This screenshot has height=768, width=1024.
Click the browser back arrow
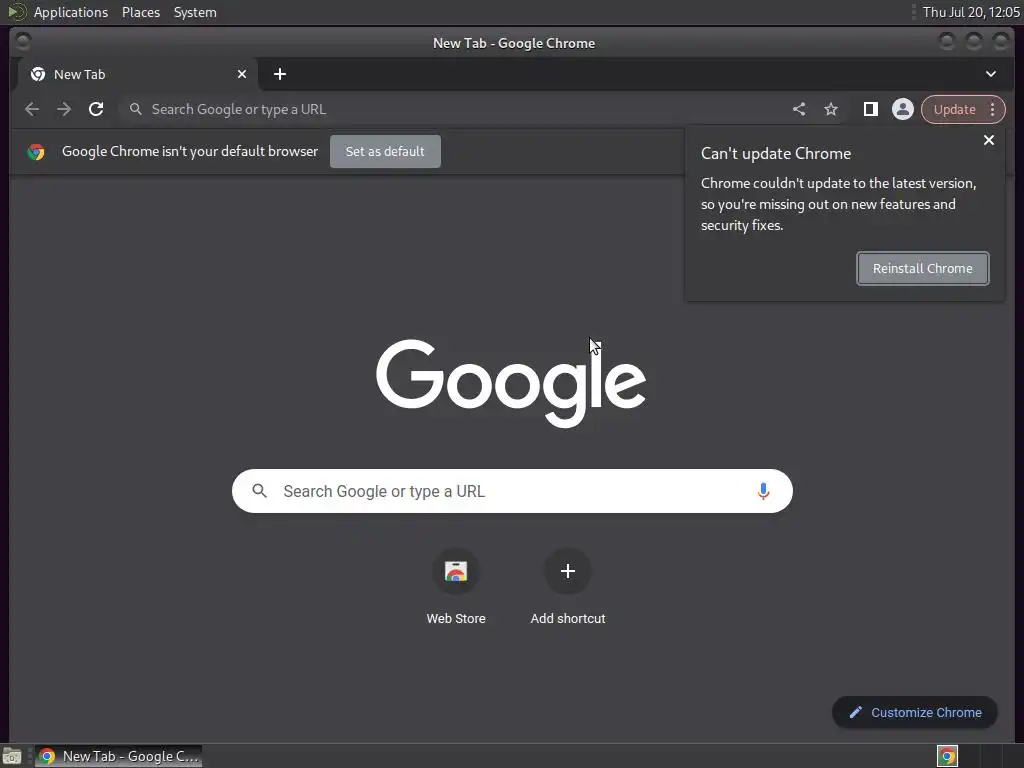pyautogui.click(x=31, y=109)
